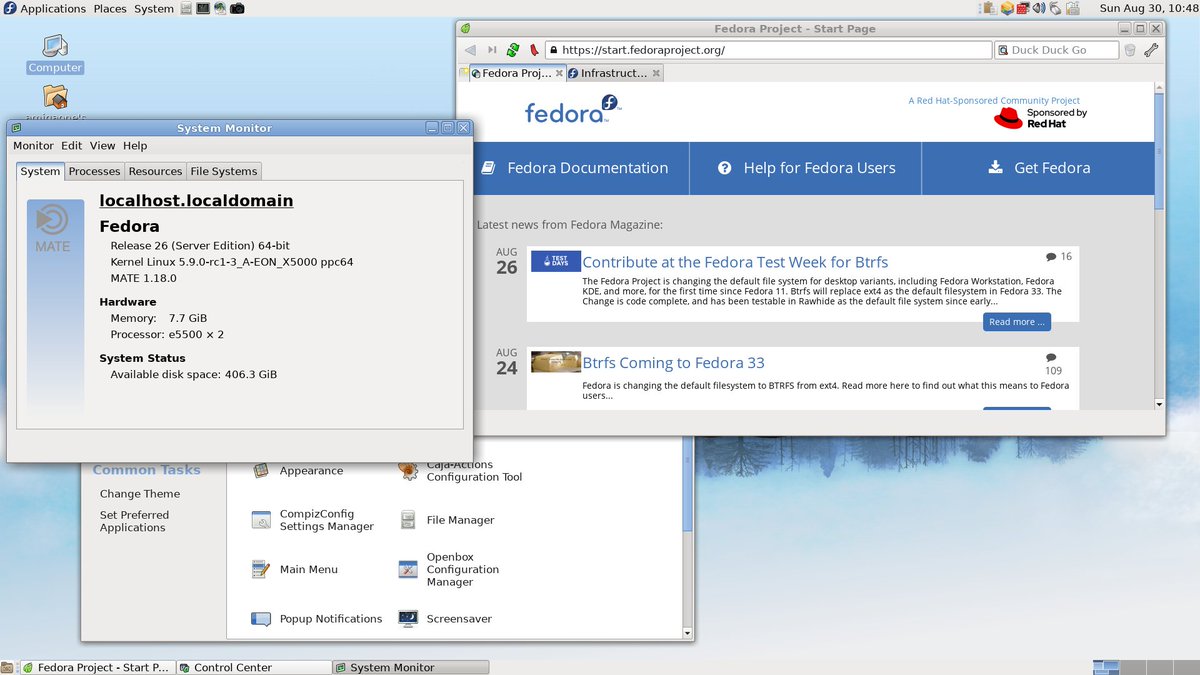Viewport: 1200px width, 675px height.
Task: Open browser wrench settings menu
Action: pos(1151,50)
